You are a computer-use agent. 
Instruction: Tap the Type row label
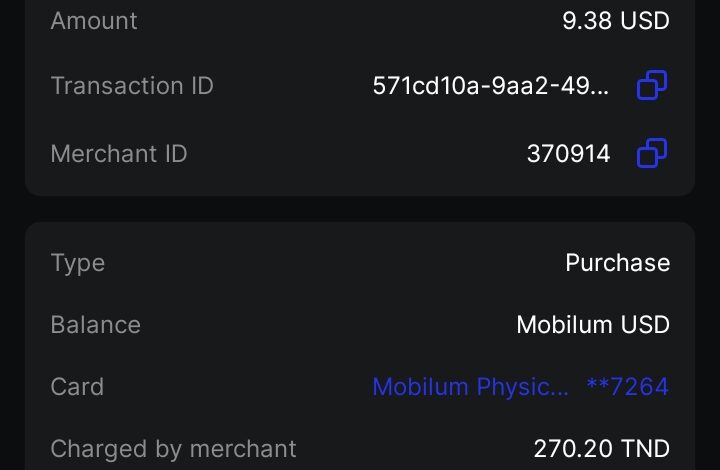78,263
